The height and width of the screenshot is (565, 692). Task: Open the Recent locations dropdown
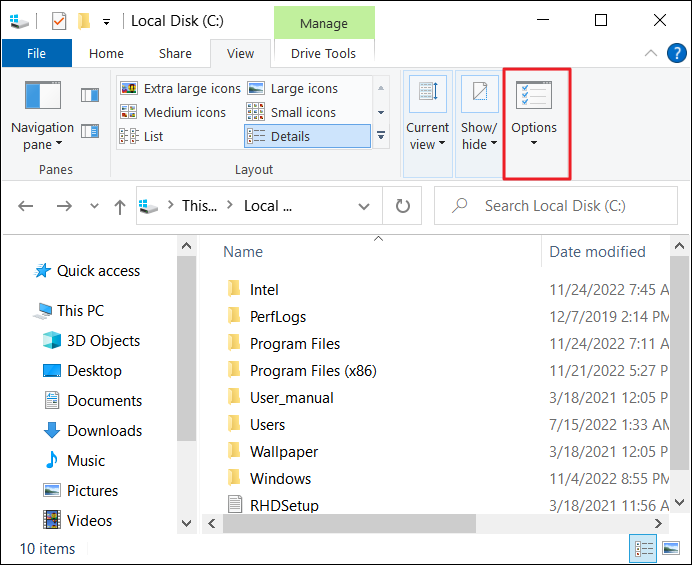[x=94, y=206]
